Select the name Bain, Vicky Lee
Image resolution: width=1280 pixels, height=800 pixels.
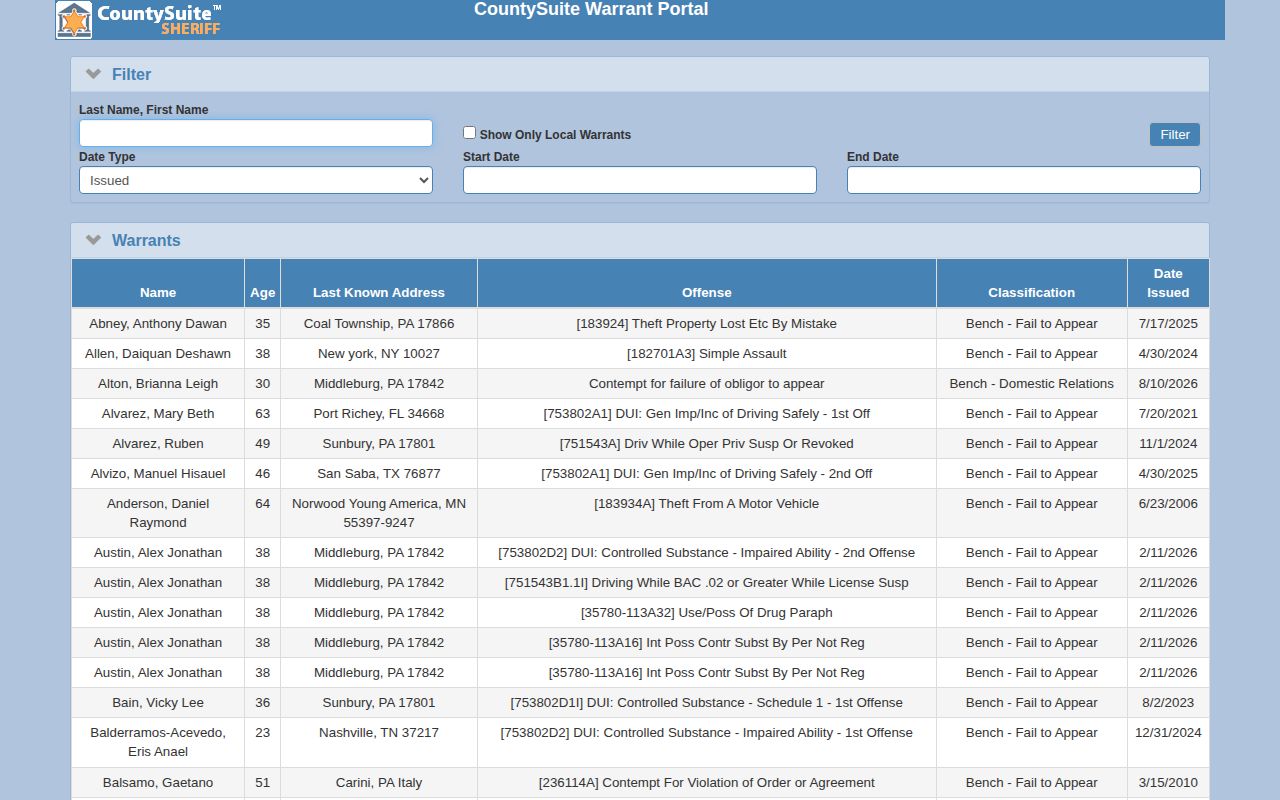(158, 703)
